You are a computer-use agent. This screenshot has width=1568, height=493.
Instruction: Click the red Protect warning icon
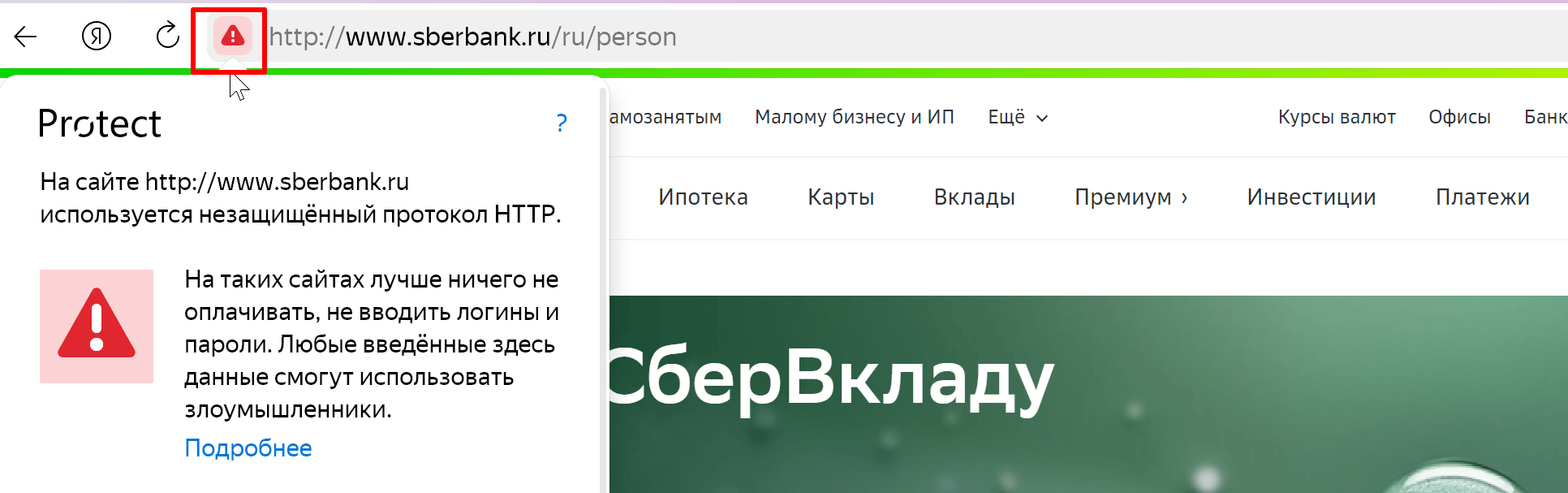tap(233, 37)
